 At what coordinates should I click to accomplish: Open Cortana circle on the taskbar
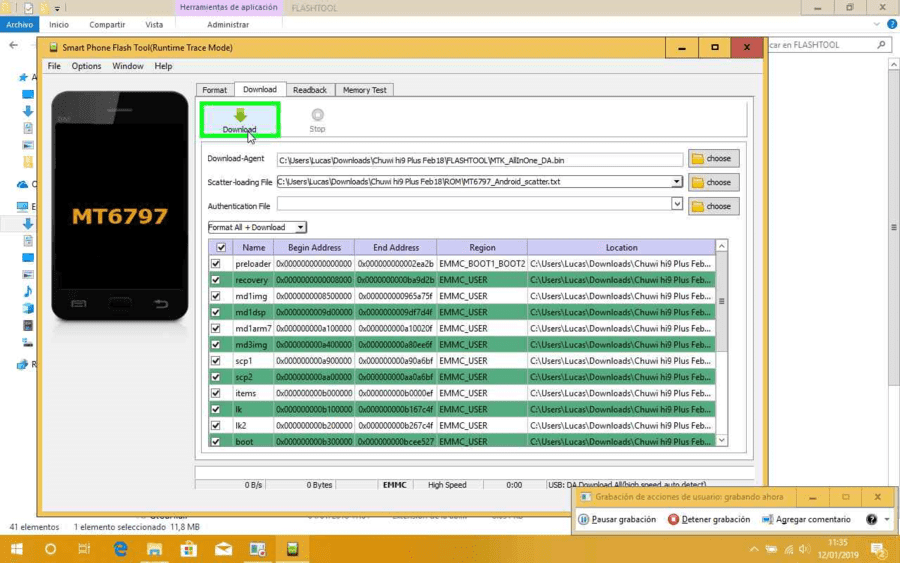click(x=51, y=549)
